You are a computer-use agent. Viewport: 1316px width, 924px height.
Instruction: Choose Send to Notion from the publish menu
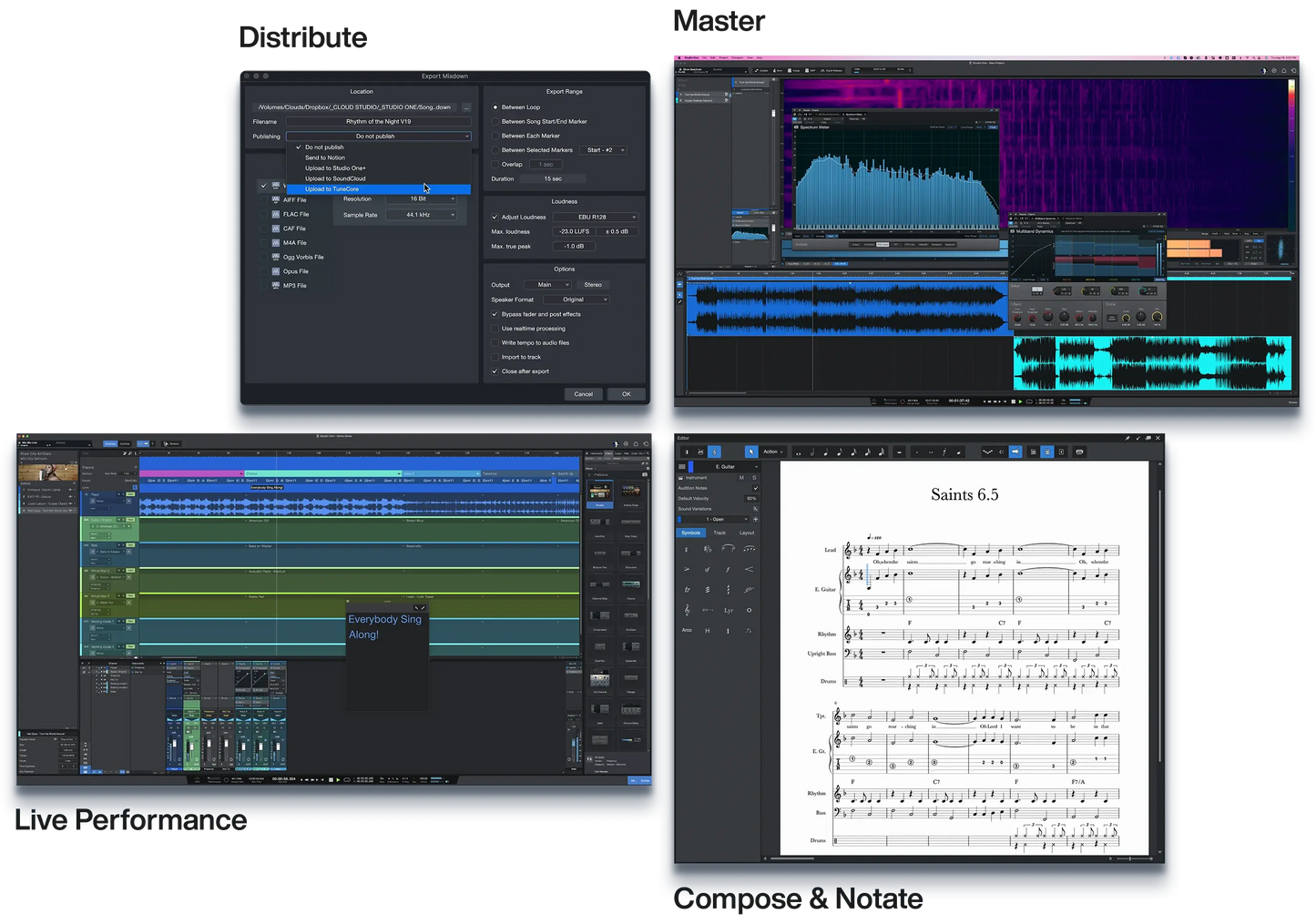379,157
